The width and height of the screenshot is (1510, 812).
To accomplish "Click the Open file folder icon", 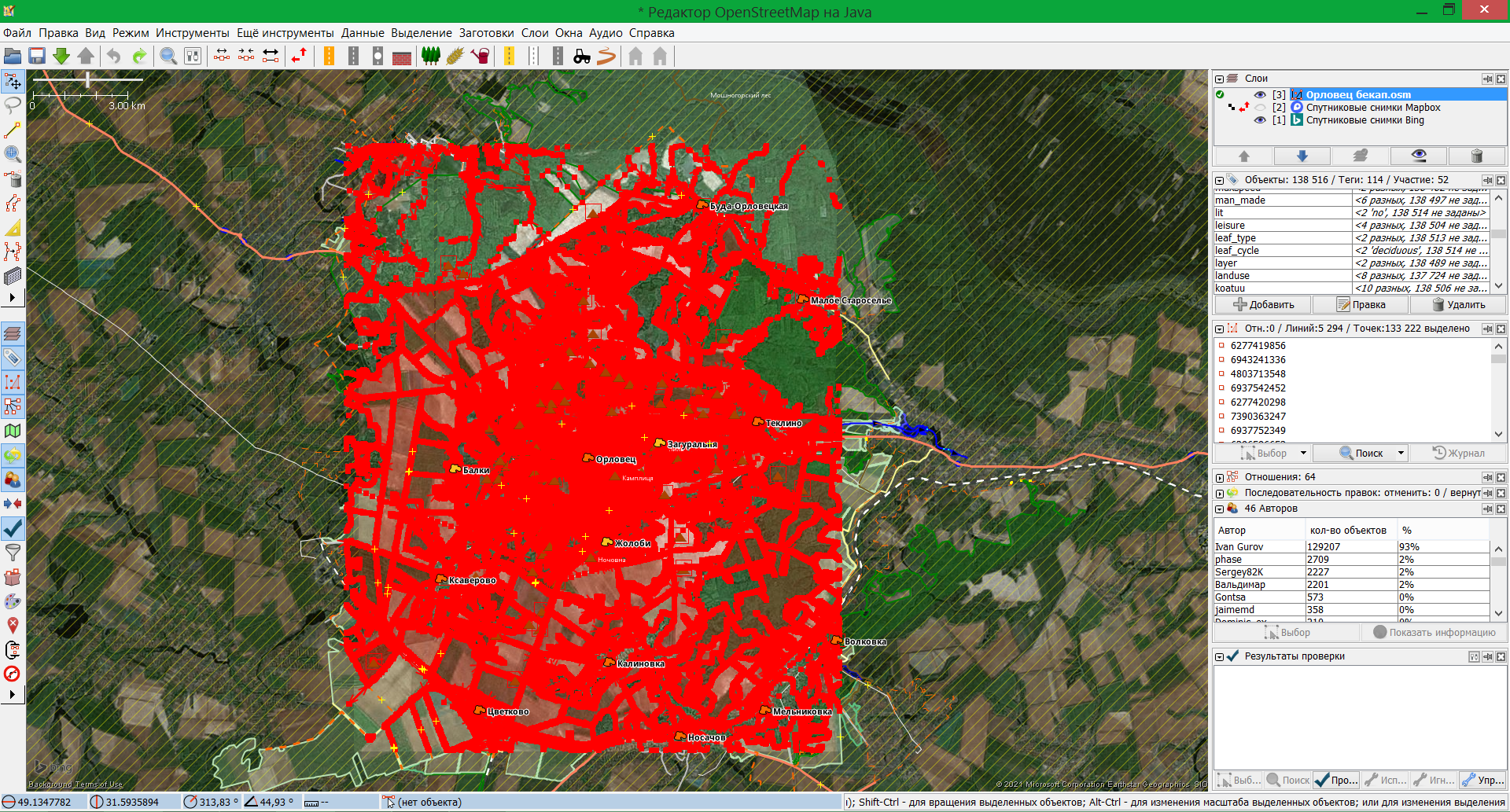I will (13, 56).
